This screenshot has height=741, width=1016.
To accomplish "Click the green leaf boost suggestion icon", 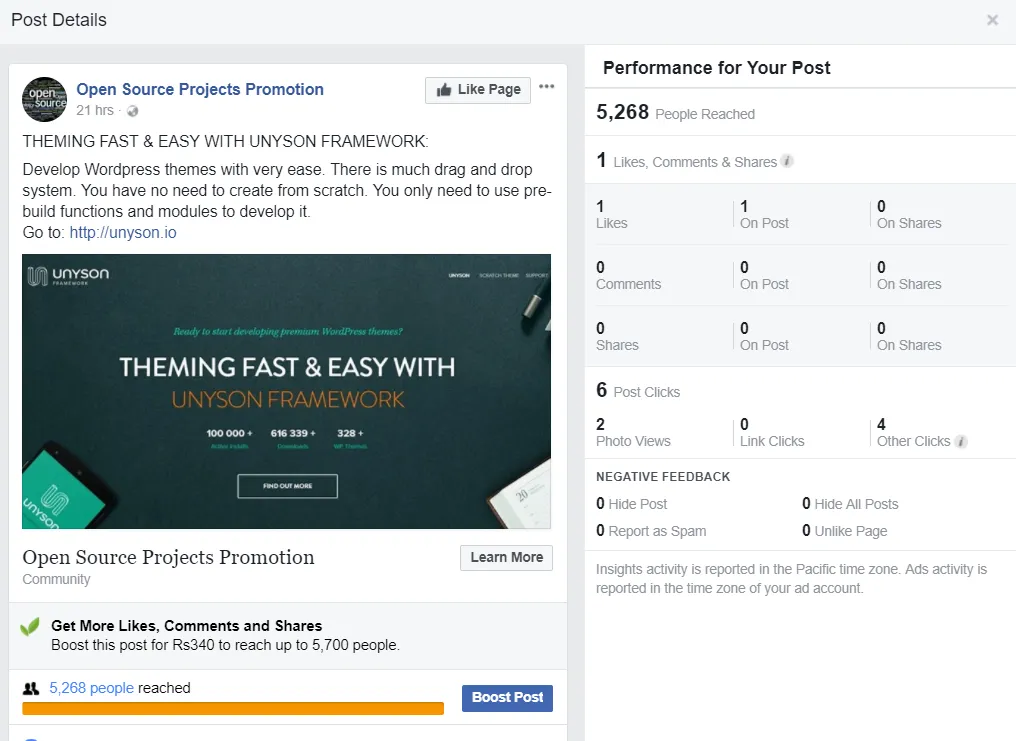I will coord(30,626).
